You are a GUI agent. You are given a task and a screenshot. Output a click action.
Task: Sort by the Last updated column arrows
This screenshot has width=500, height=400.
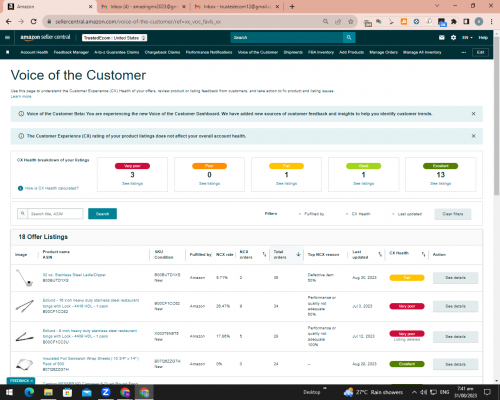click(x=380, y=254)
